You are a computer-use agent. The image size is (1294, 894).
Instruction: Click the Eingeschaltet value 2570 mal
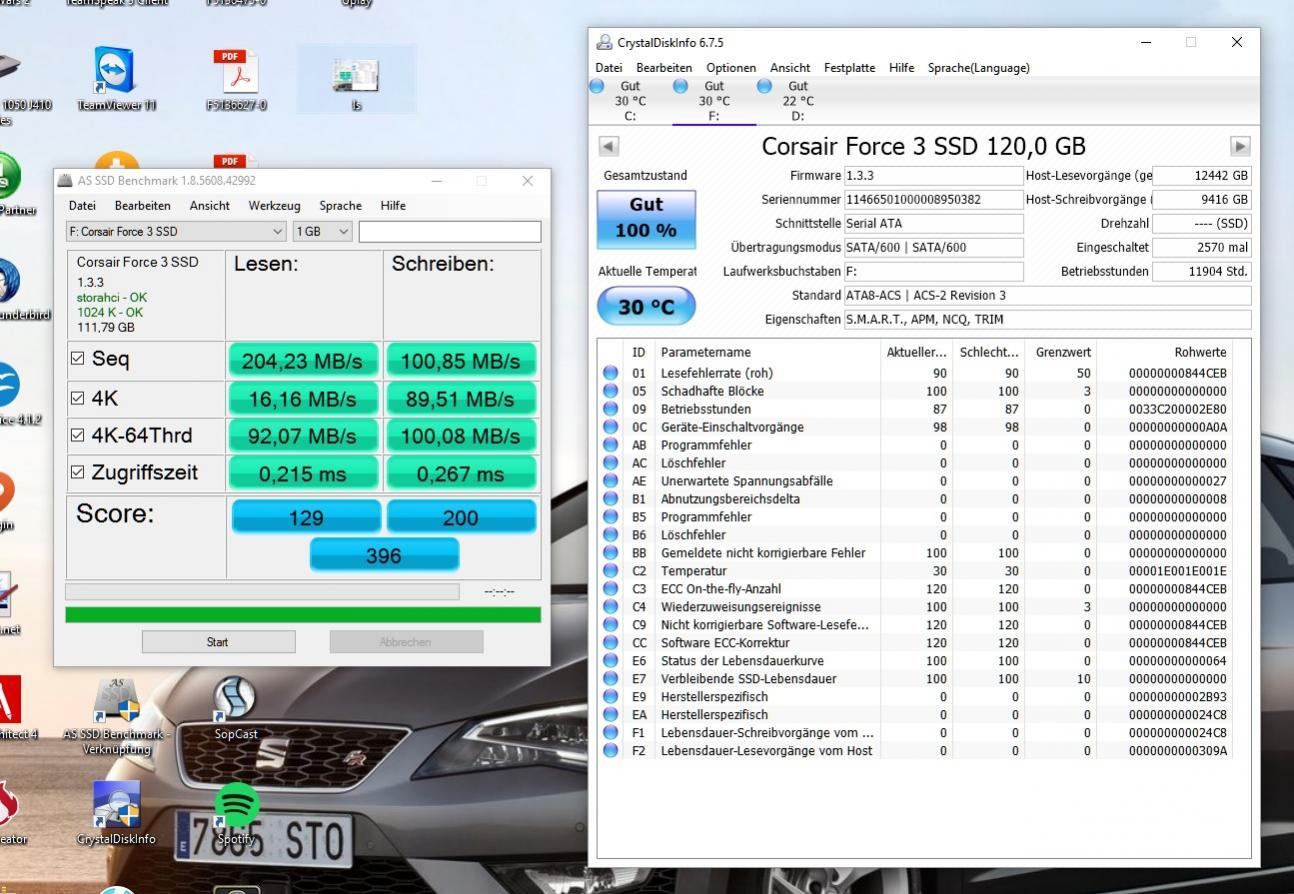click(x=1201, y=248)
